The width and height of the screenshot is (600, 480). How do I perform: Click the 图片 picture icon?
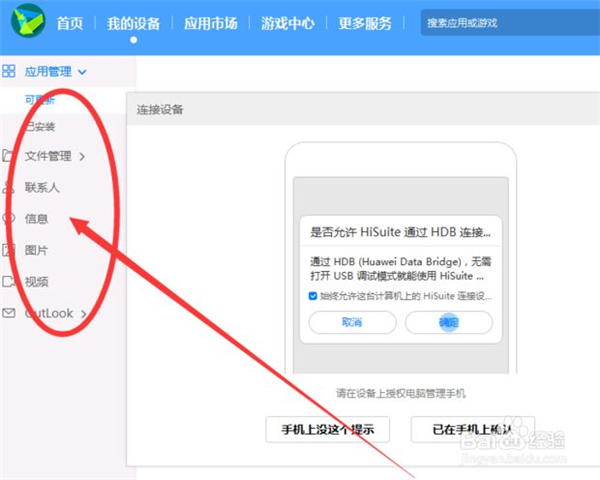tap(8, 250)
